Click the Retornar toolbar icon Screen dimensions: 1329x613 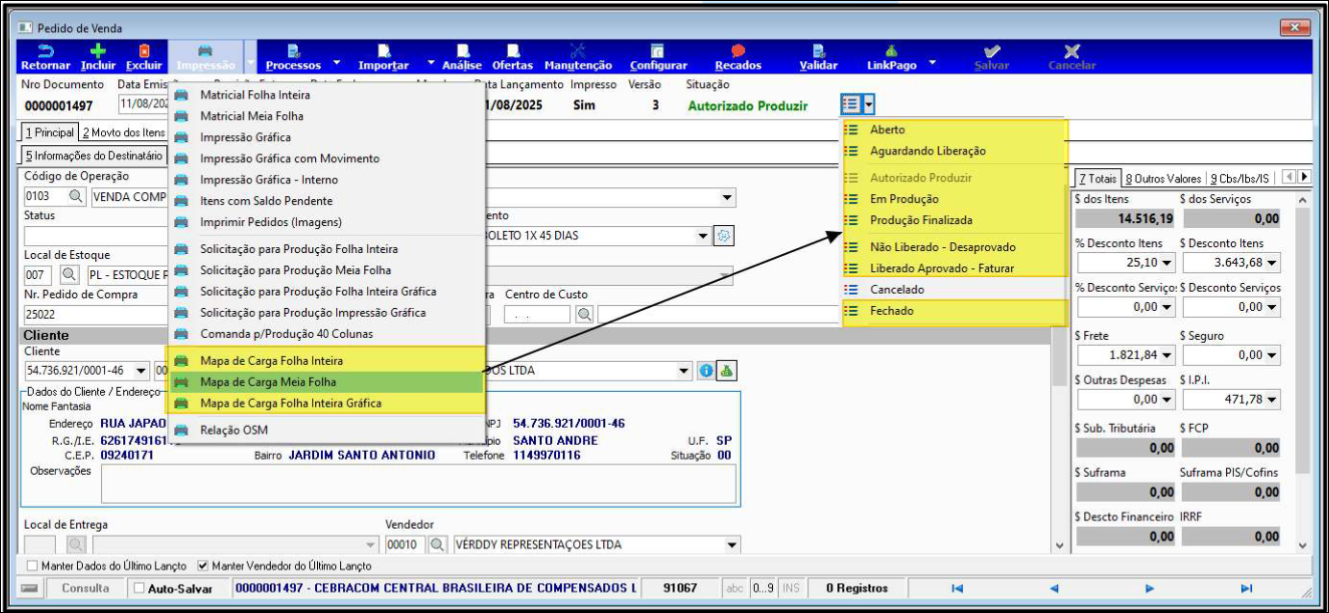point(45,51)
